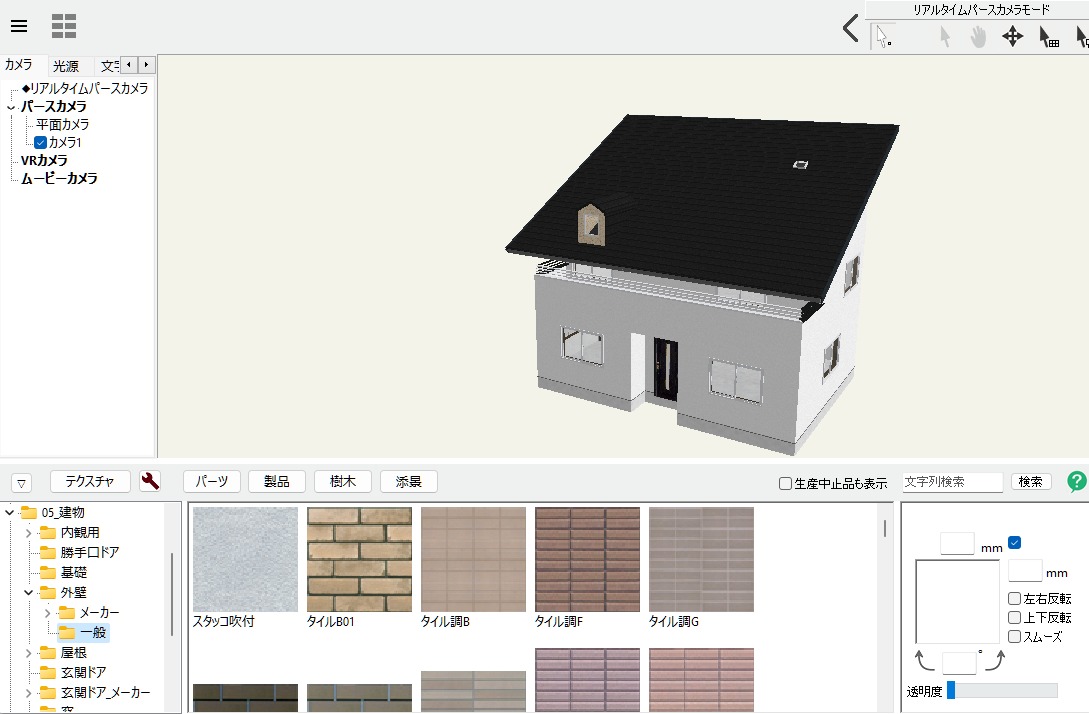The width and height of the screenshot is (1089, 714).
Task: Toggle the 左右反転 checkbox
Action: (x=1015, y=599)
